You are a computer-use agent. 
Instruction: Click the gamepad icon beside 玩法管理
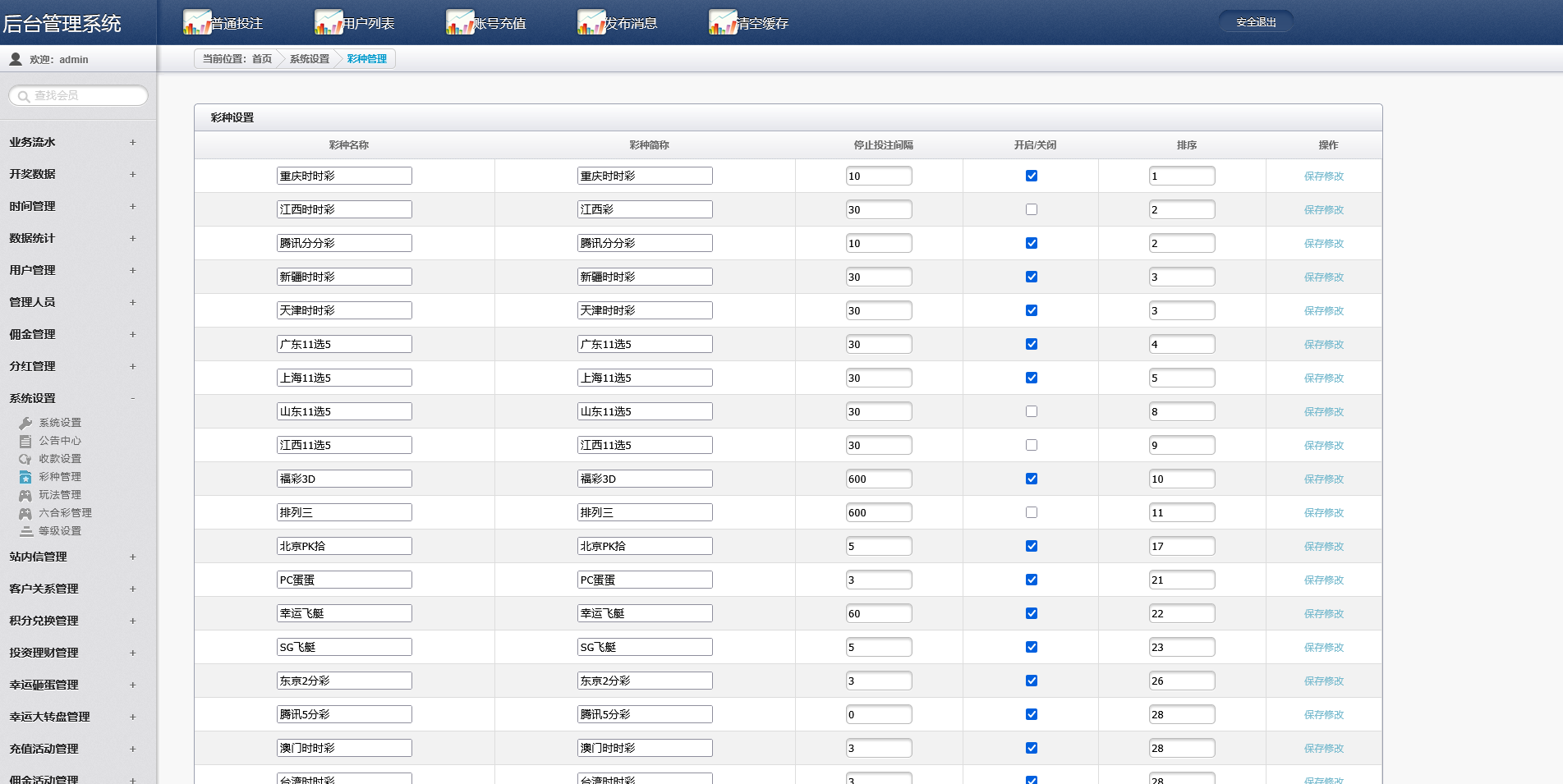(x=25, y=495)
